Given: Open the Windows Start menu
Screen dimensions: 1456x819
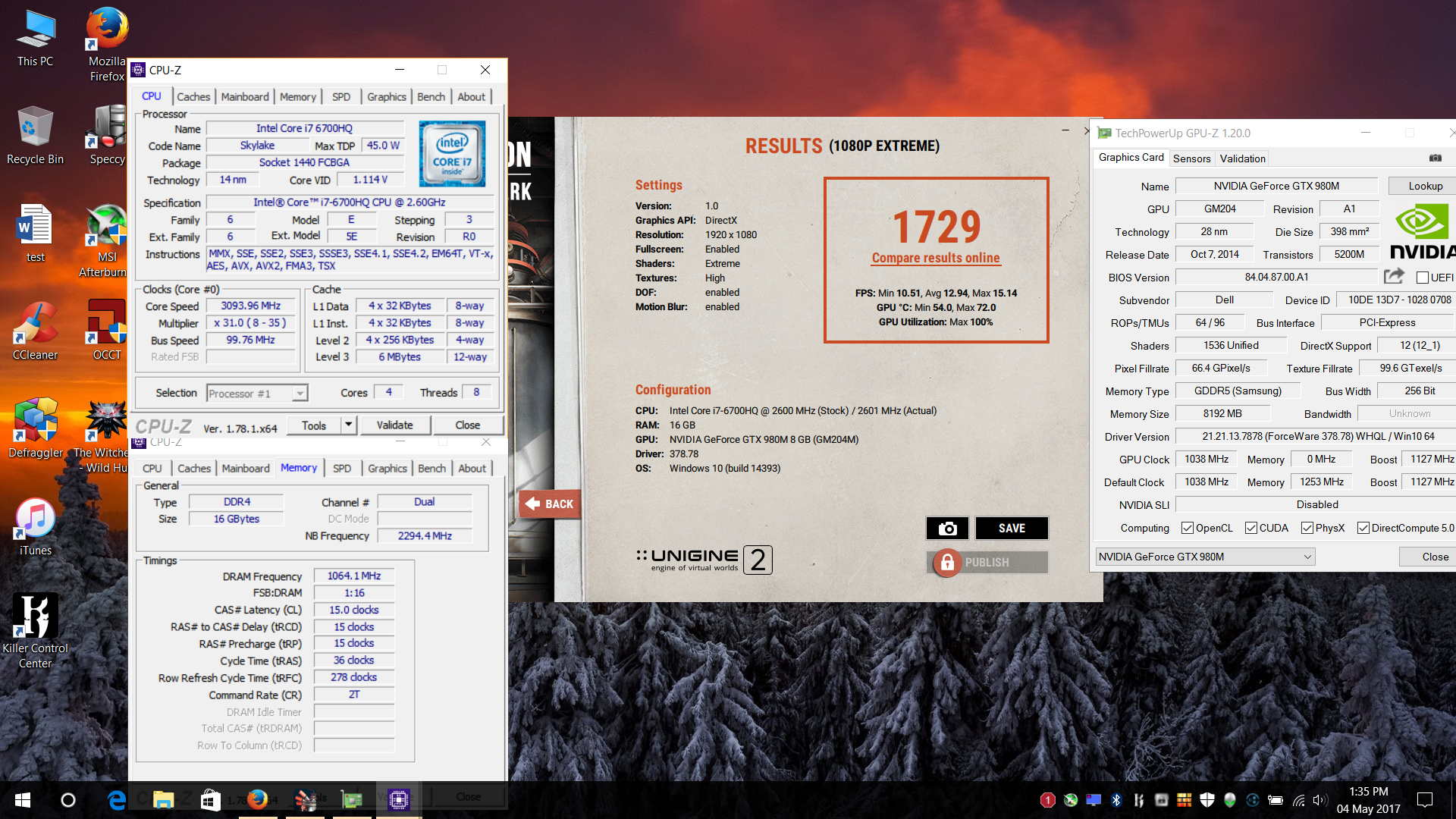Looking at the screenshot, I should (x=23, y=800).
